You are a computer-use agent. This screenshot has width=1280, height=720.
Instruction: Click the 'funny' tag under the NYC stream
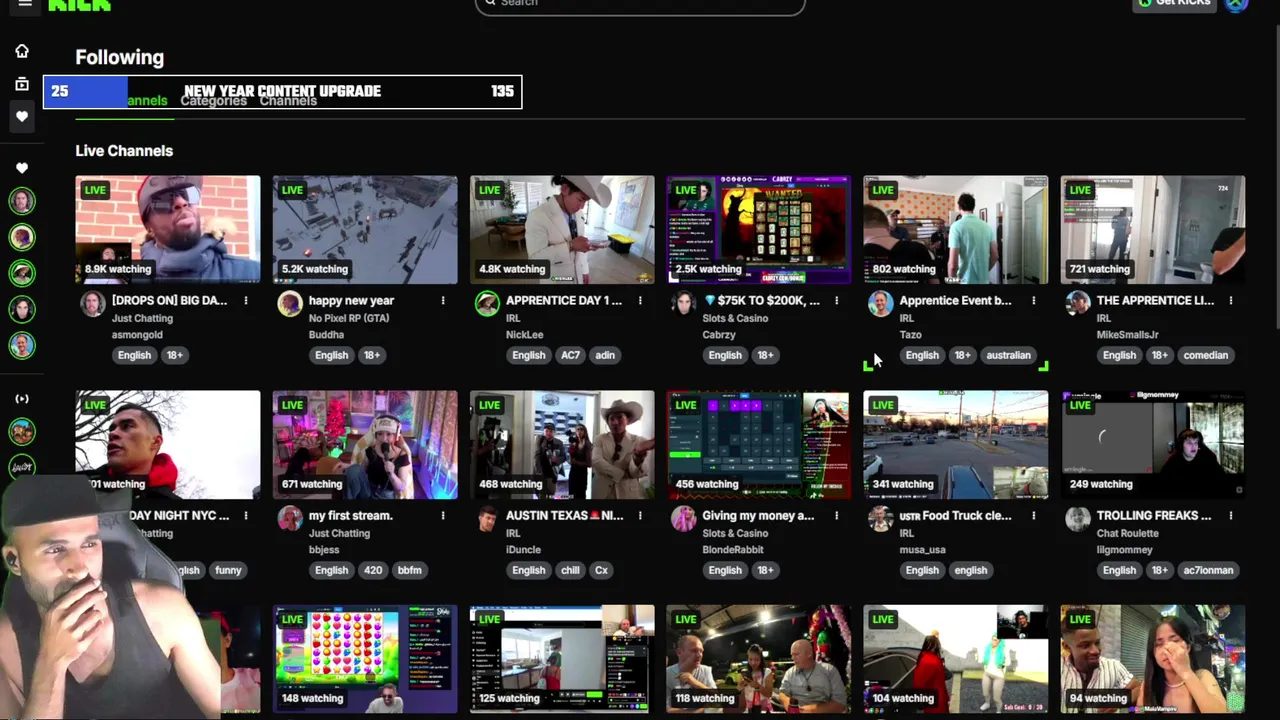[x=228, y=570]
